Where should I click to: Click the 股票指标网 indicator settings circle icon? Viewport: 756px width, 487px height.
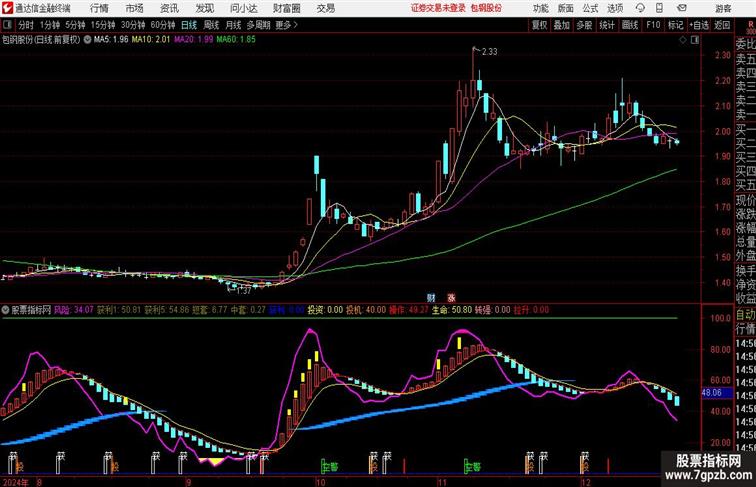5,310
